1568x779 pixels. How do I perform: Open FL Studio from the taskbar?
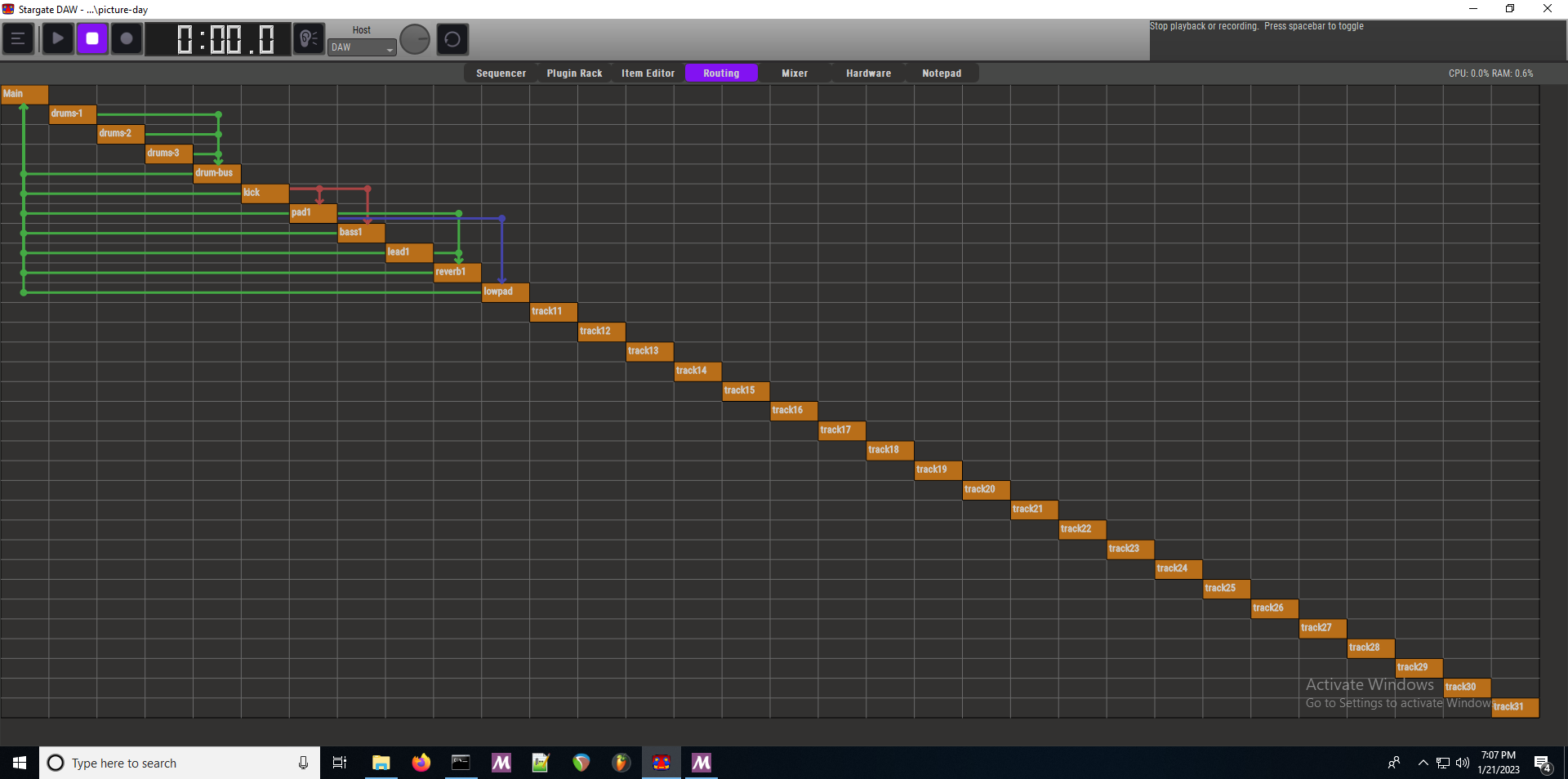621,763
